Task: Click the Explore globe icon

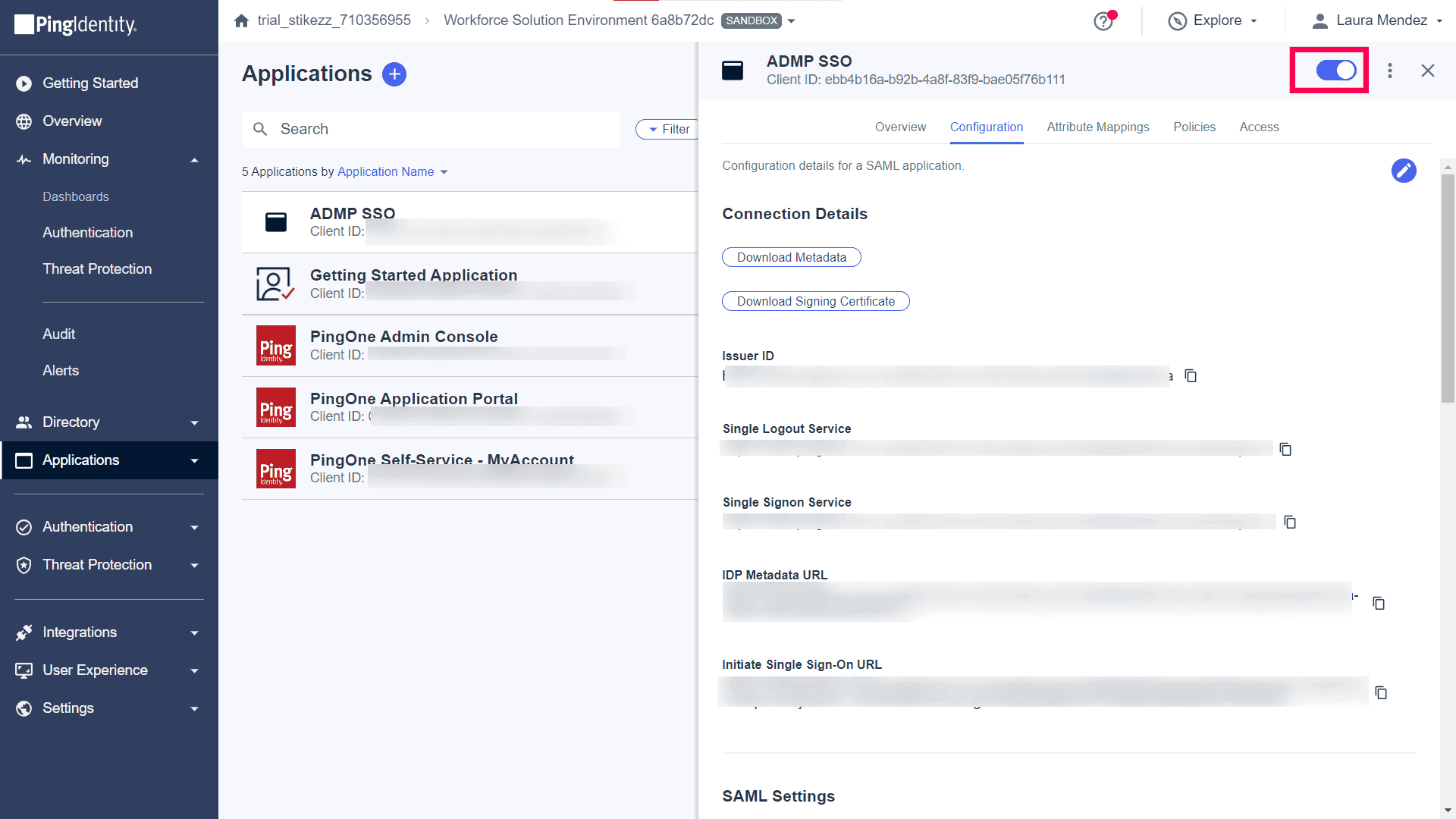Action: (1178, 21)
